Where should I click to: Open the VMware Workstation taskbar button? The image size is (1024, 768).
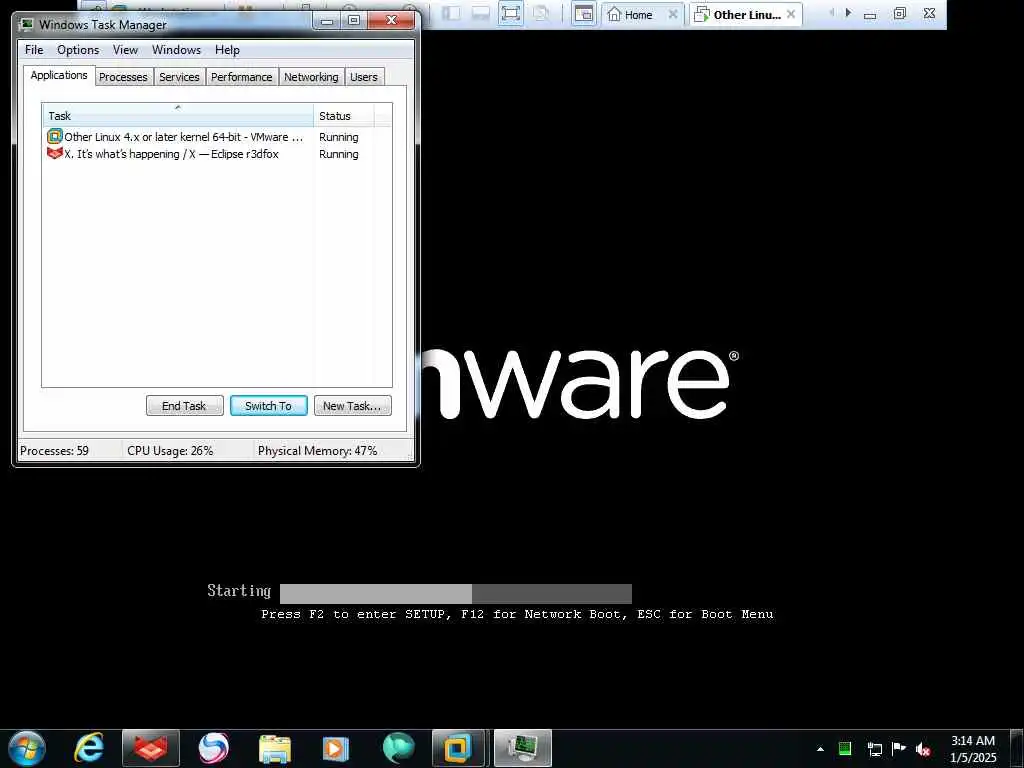[458, 748]
